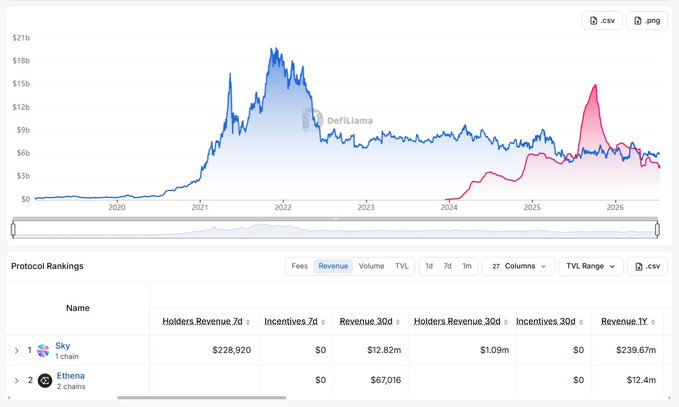679x407 pixels.
Task: Click Sky Revenue 1Y value $239.67m
Action: tap(636, 350)
